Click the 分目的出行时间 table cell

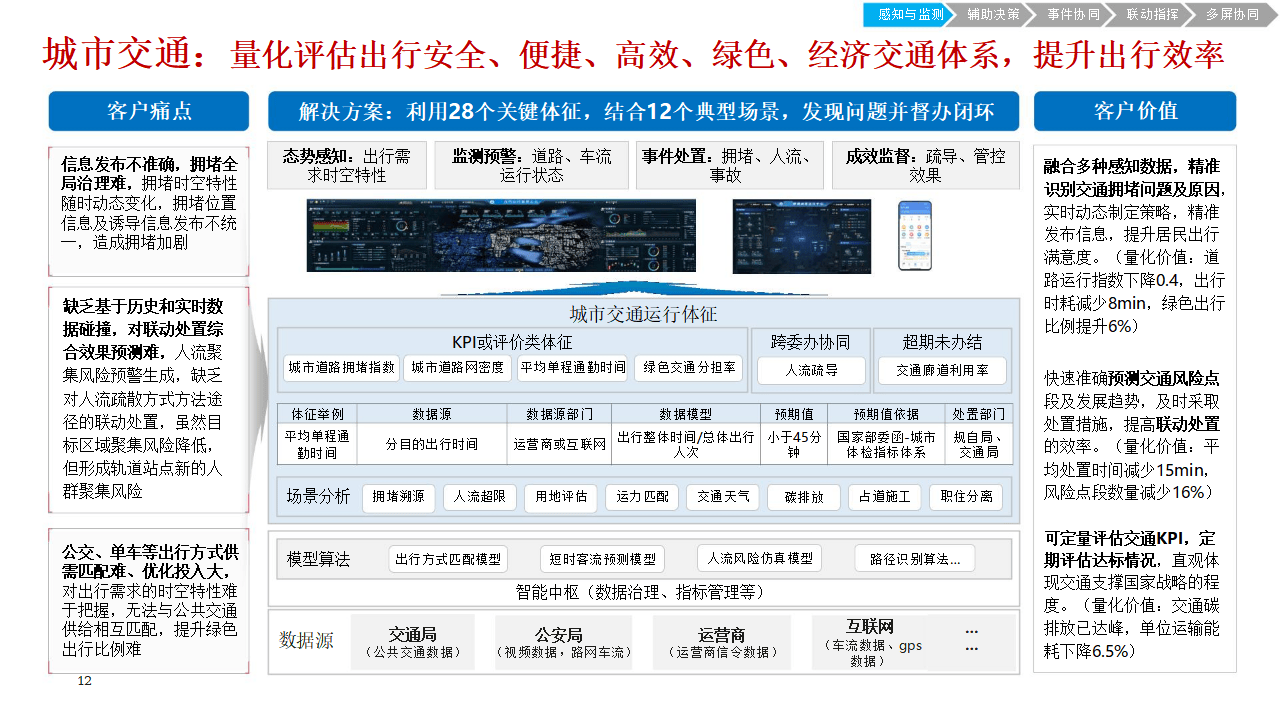pos(431,444)
